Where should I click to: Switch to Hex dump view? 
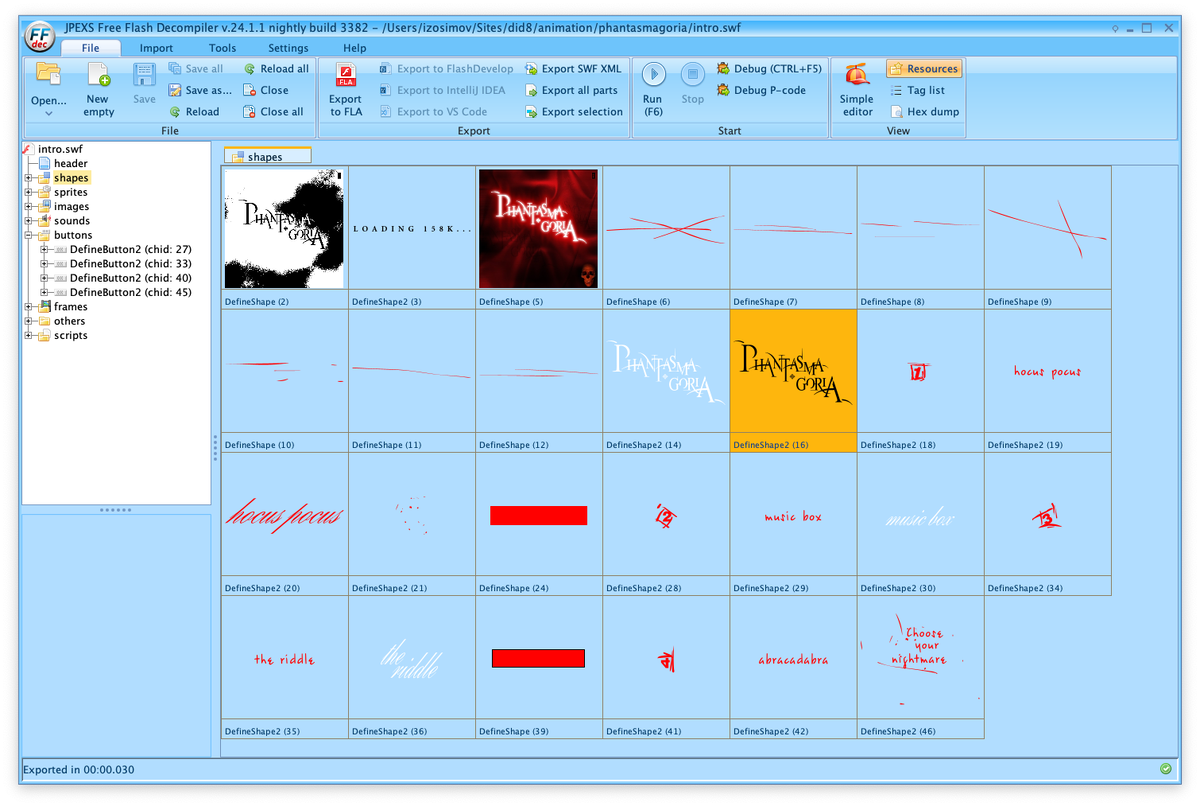925,112
